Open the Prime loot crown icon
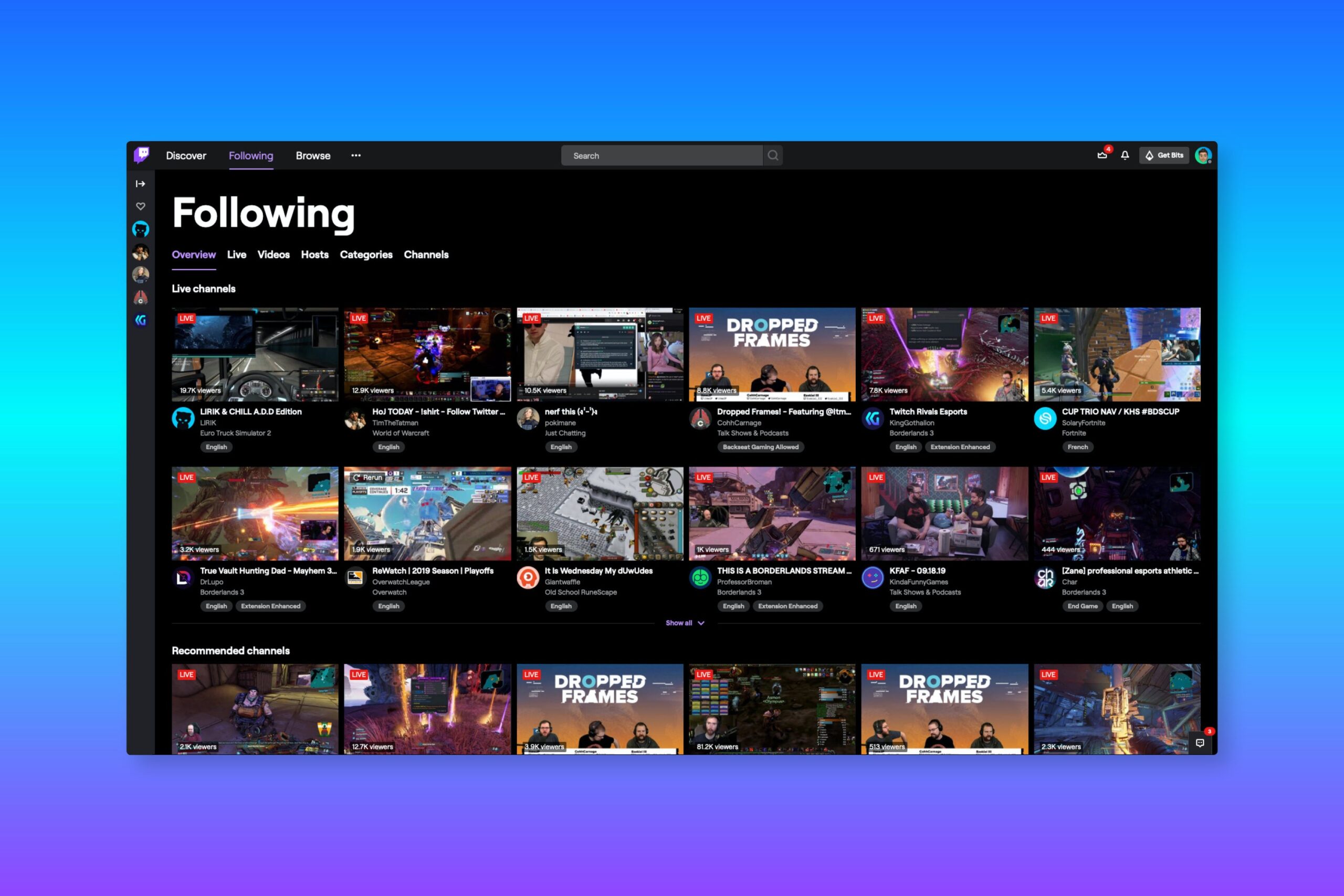1344x896 pixels. point(1102,155)
